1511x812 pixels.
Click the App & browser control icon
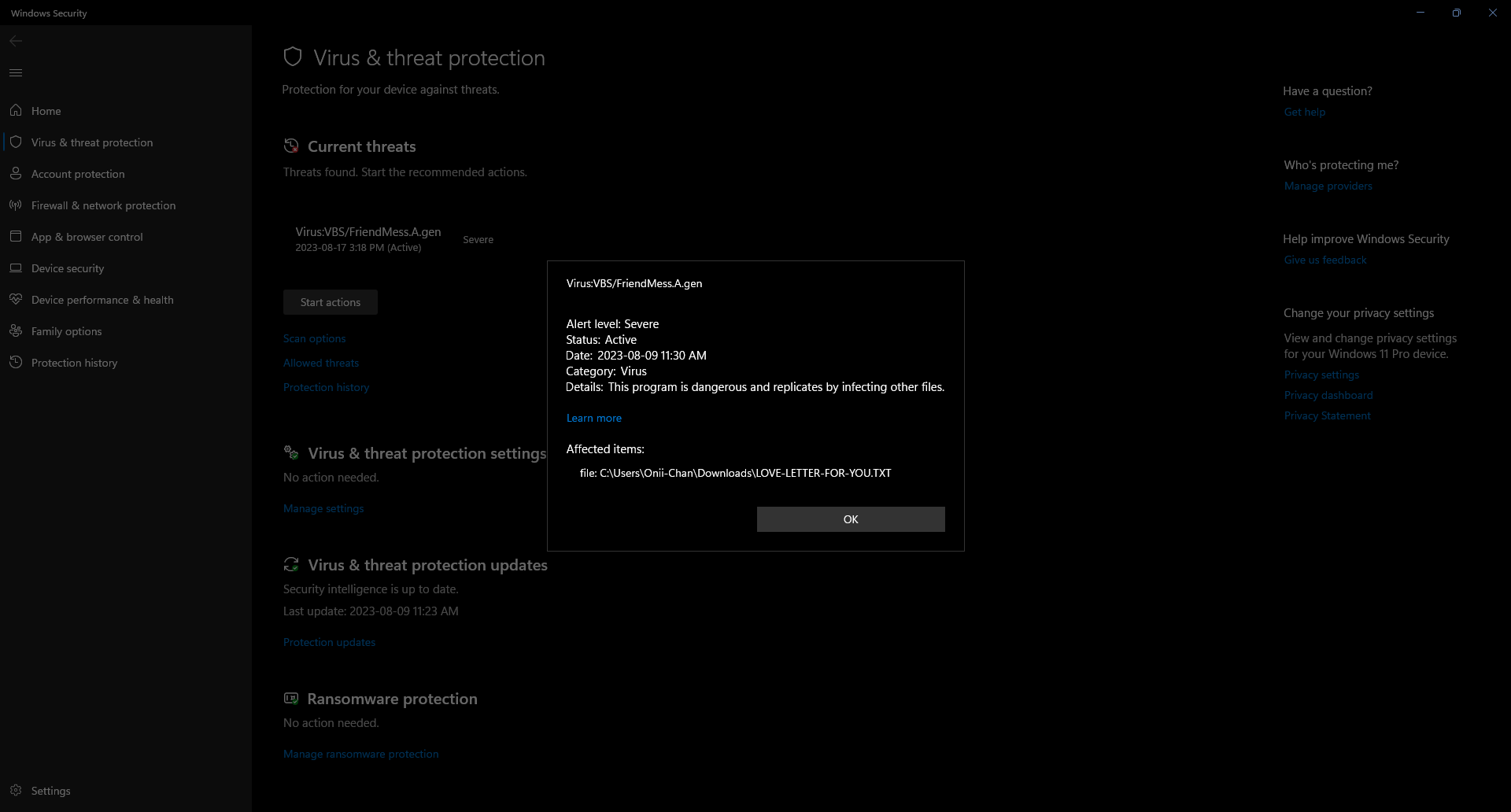tap(16, 237)
